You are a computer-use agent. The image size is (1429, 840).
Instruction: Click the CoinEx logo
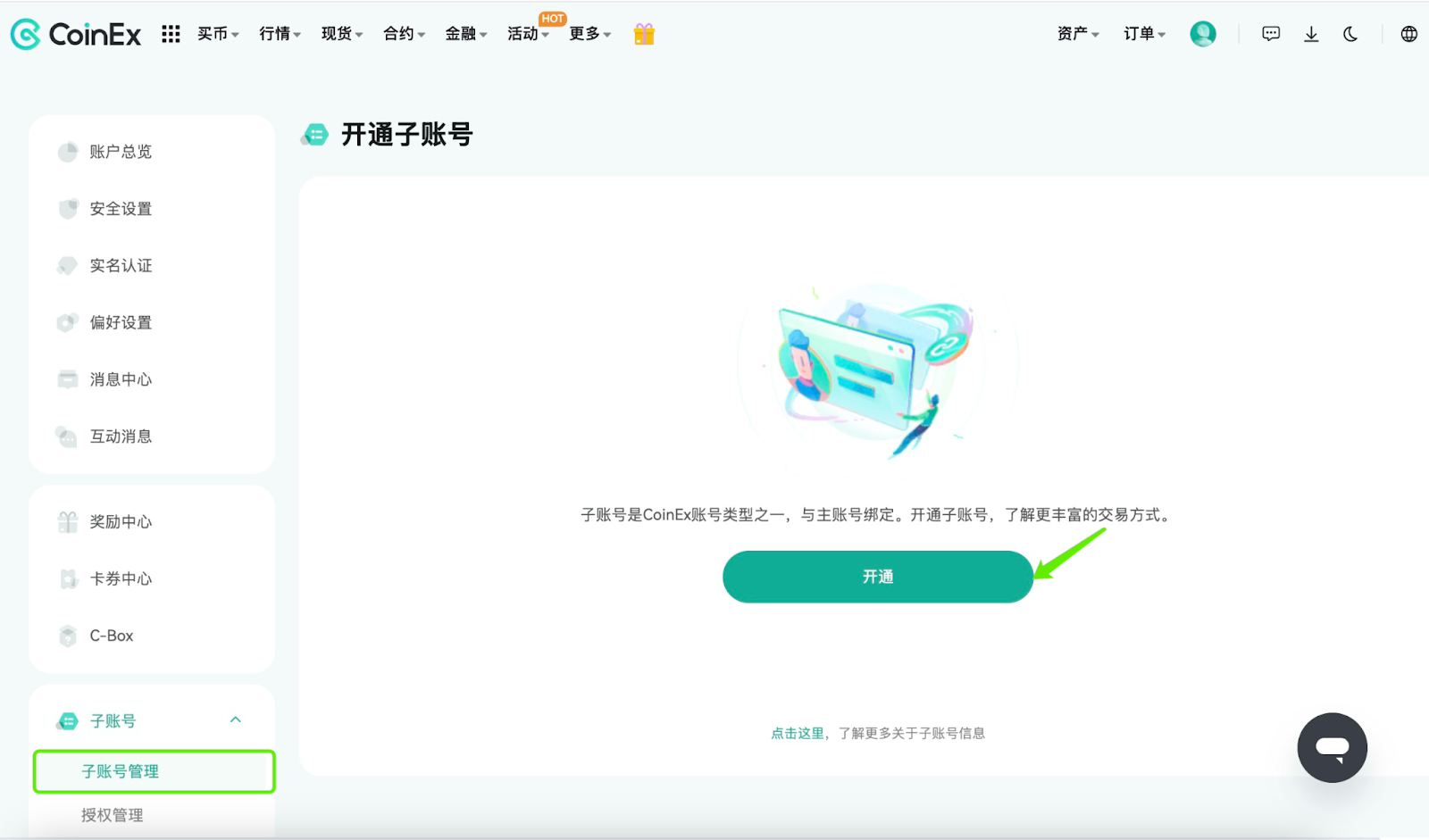coord(76,34)
